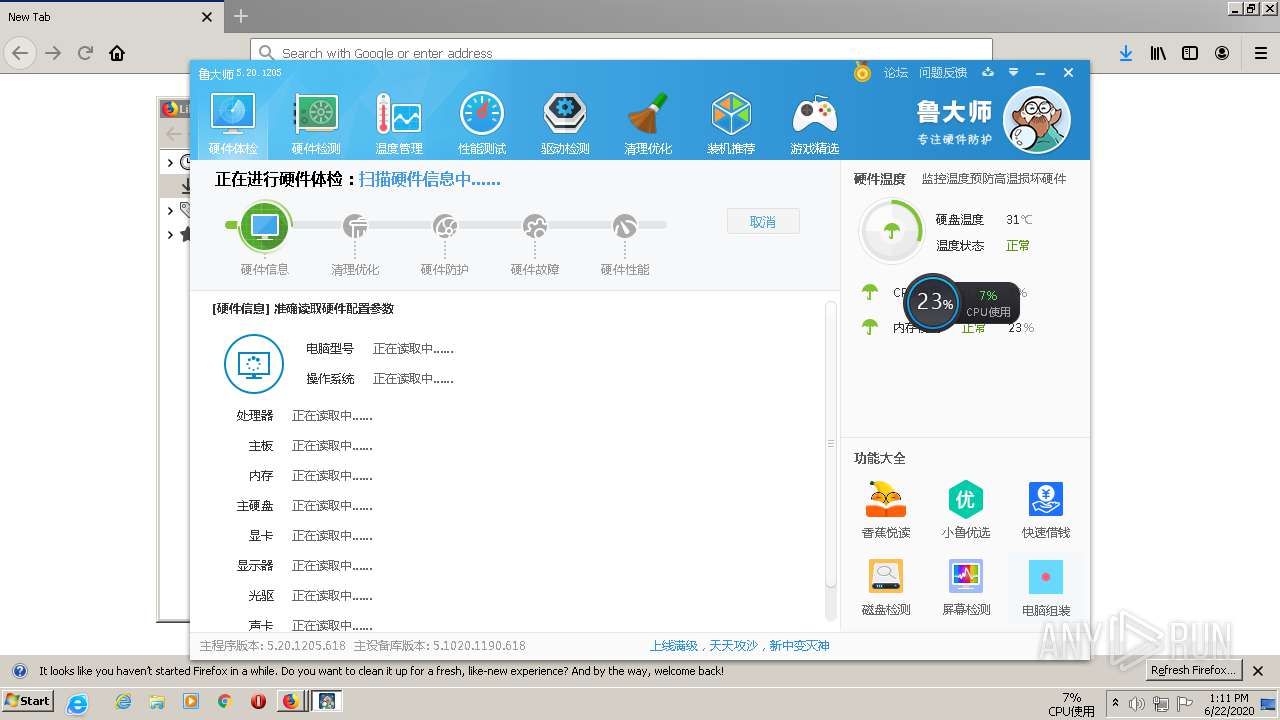Image resolution: width=1280 pixels, height=720 pixels.
Task: Open Lu Master main menu dropdown arrow
Action: point(1013,72)
